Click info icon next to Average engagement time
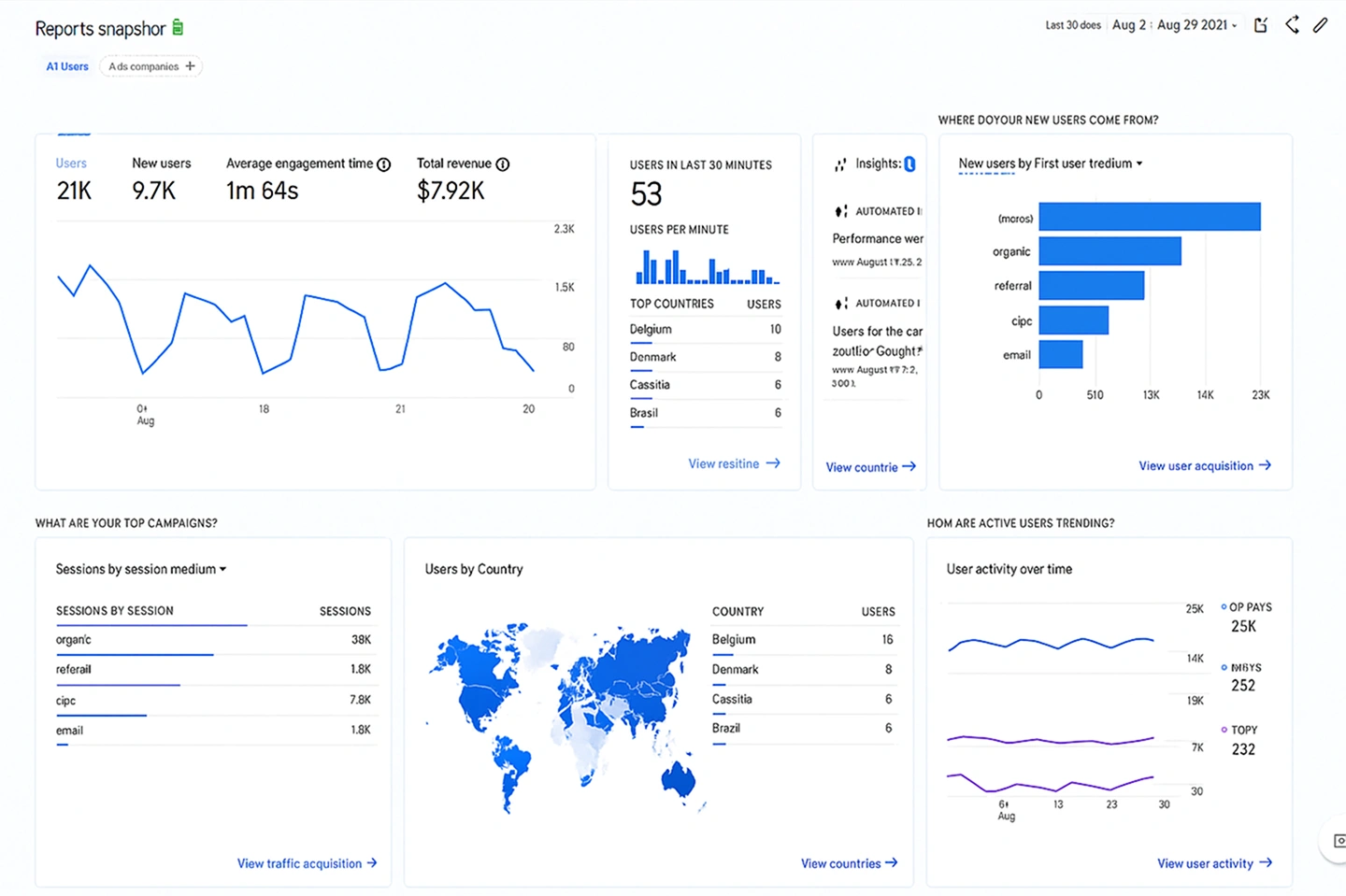The image size is (1346, 896). 383,164
